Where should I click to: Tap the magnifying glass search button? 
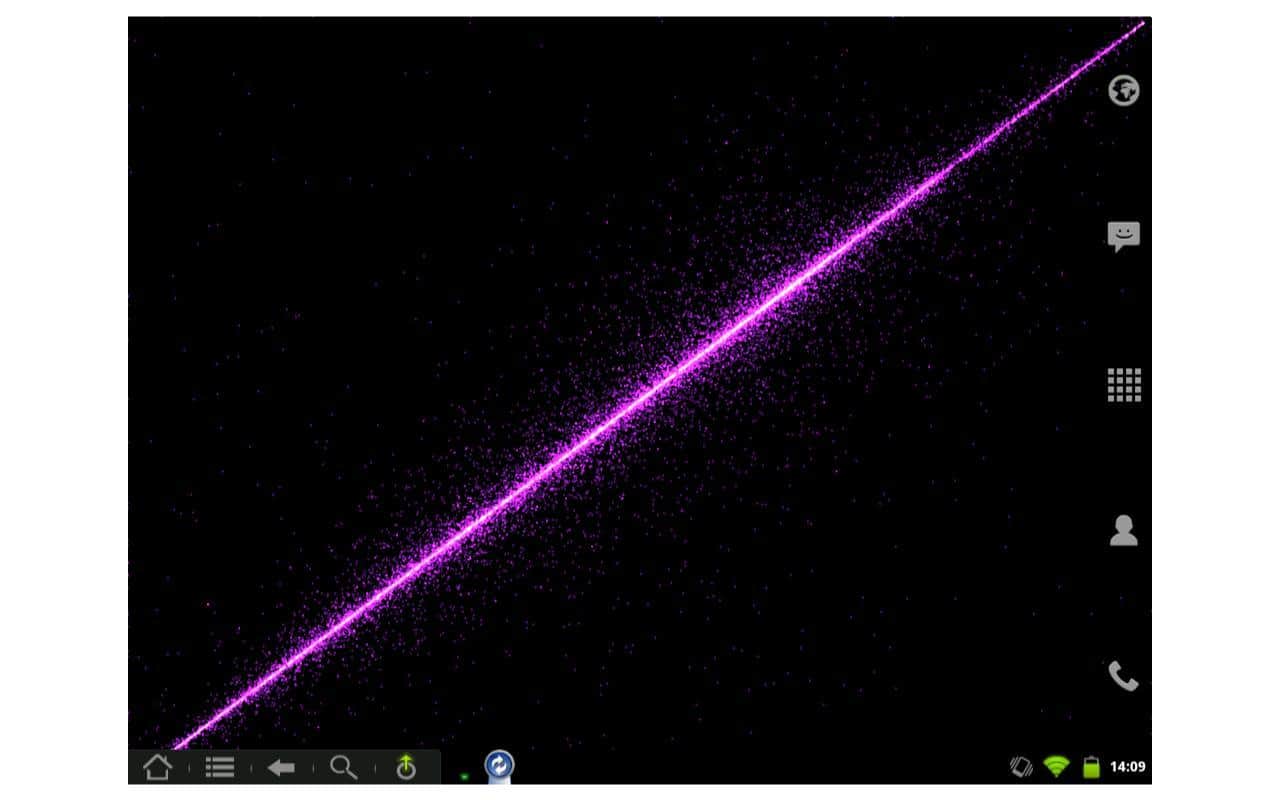[344, 767]
